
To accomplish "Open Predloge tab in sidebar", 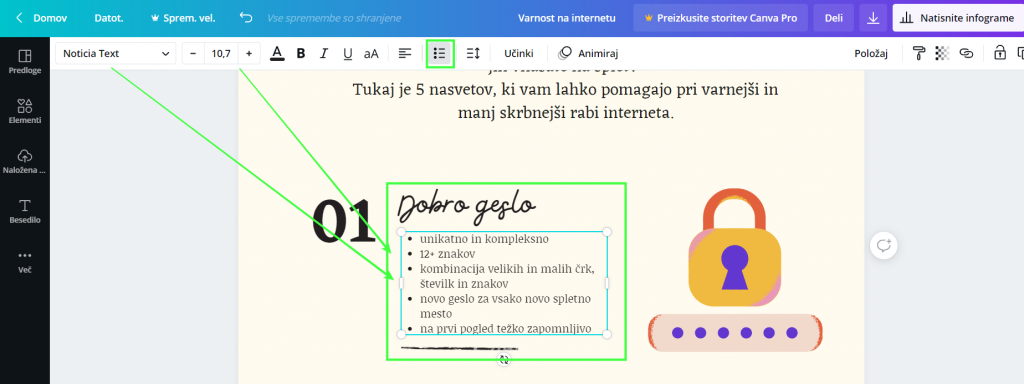I will pyautogui.click(x=25, y=62).
